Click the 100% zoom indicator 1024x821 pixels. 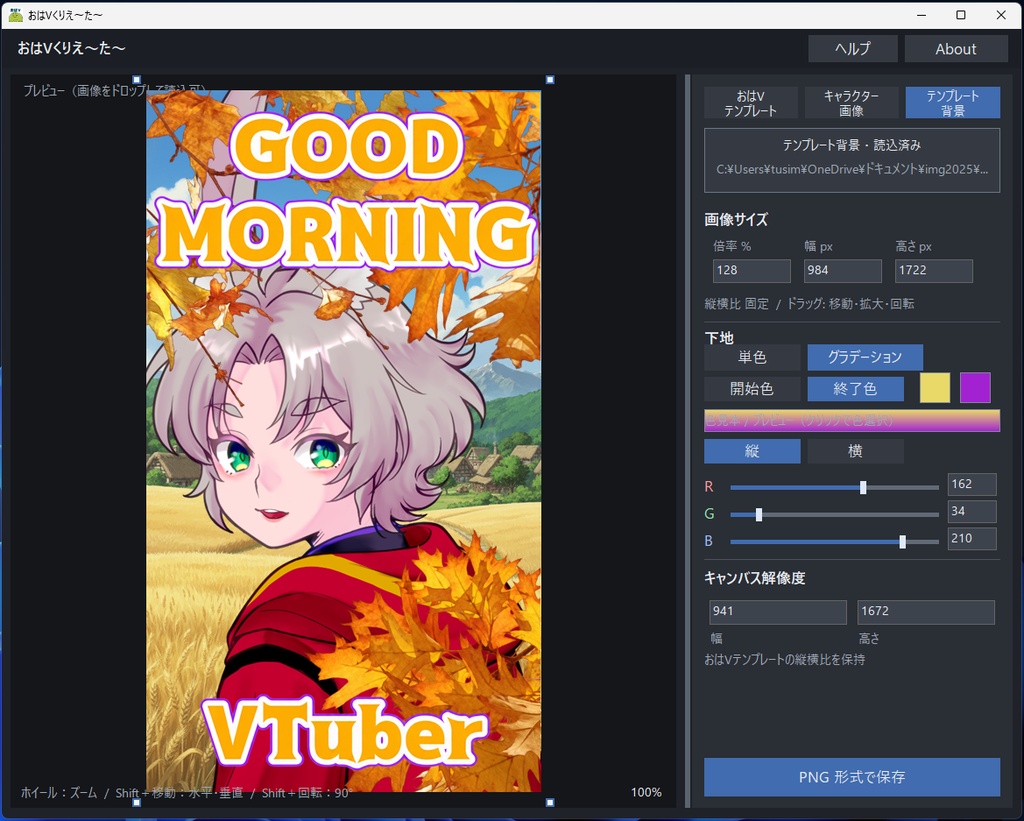coord(646,792)
